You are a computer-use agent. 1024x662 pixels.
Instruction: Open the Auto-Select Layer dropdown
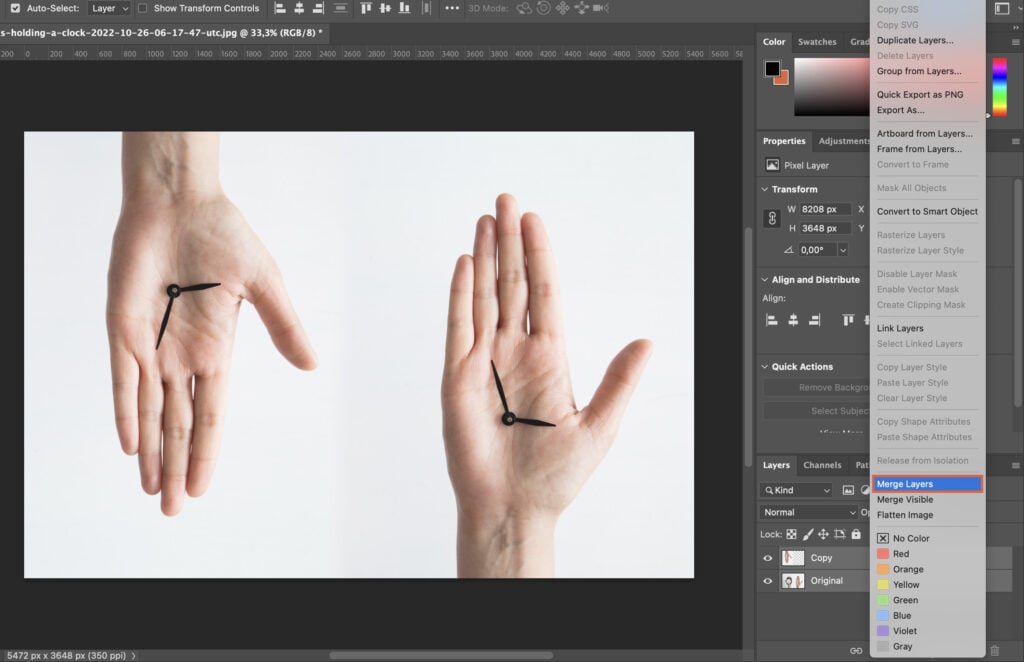[x=110, y=8]
